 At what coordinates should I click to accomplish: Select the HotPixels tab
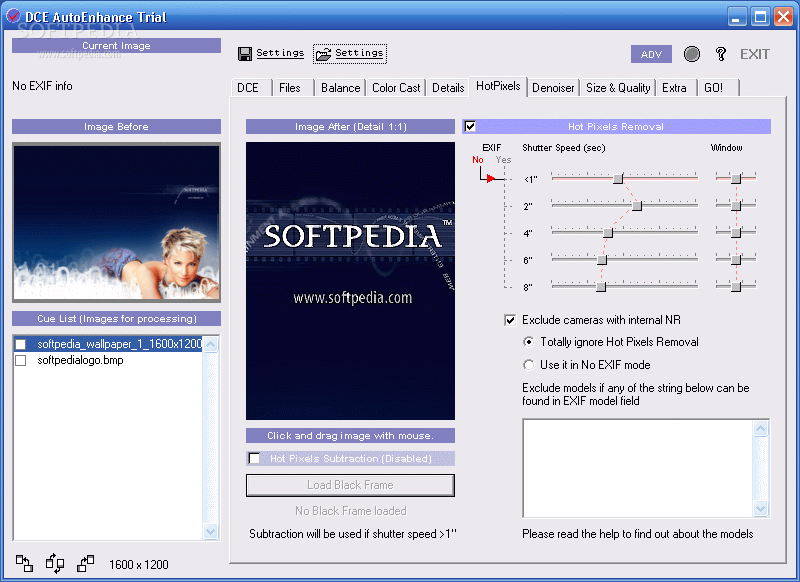(x=498, y=86)
